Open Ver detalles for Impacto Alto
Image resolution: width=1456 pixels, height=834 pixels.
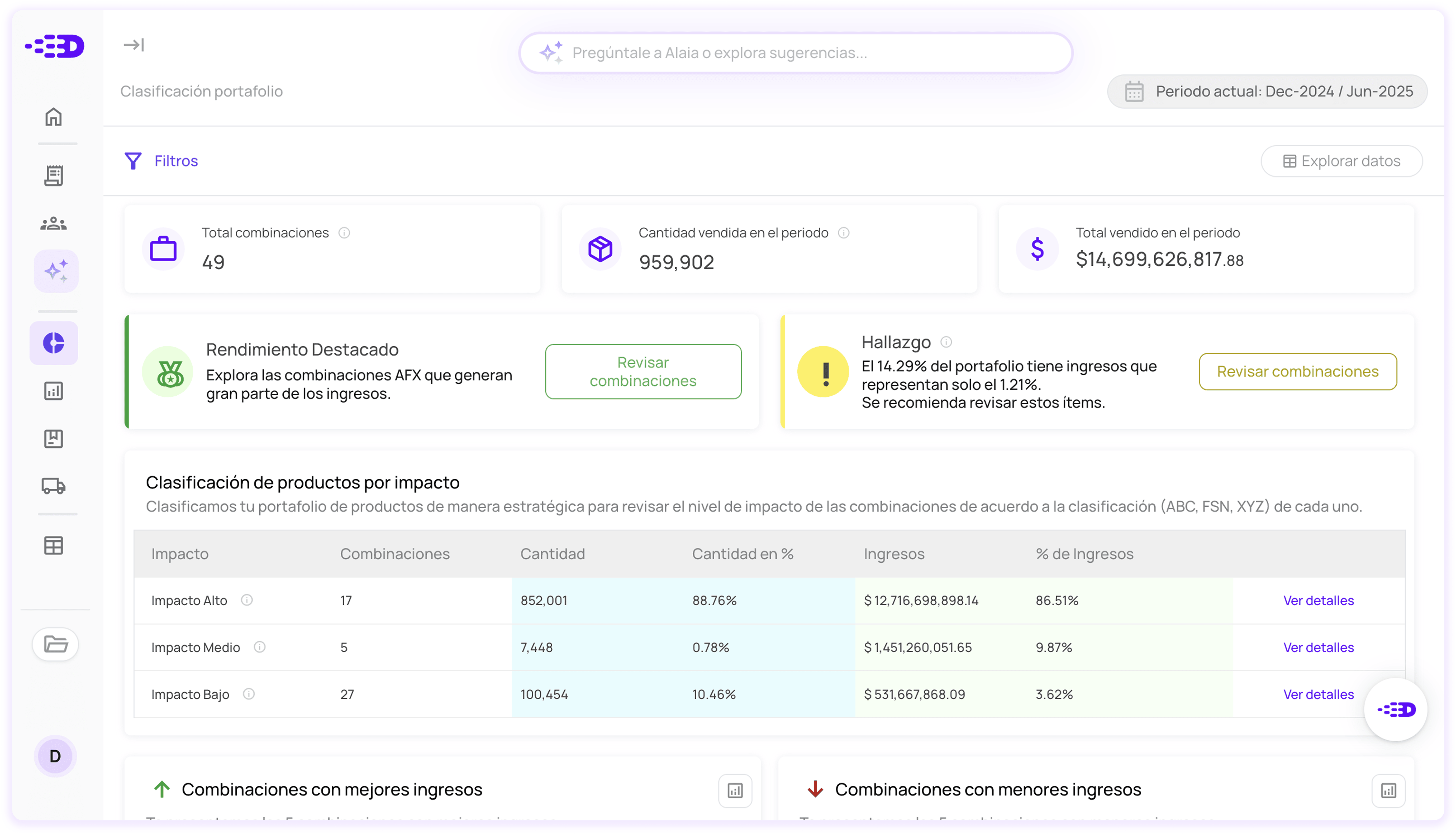[1318, 600]
